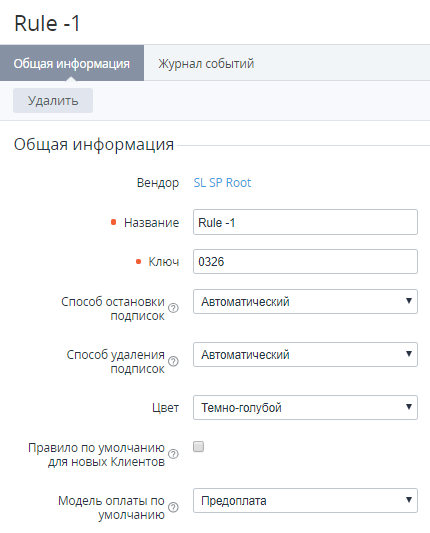Click the Удалить button
Viewport: 430px width, 533px height.
click(x=53, y=101)
